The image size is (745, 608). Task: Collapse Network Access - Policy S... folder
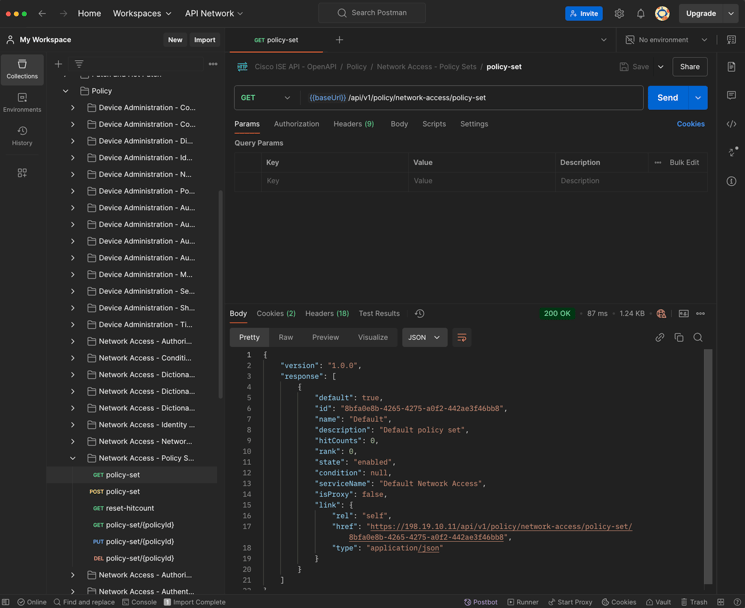point(73,458)
